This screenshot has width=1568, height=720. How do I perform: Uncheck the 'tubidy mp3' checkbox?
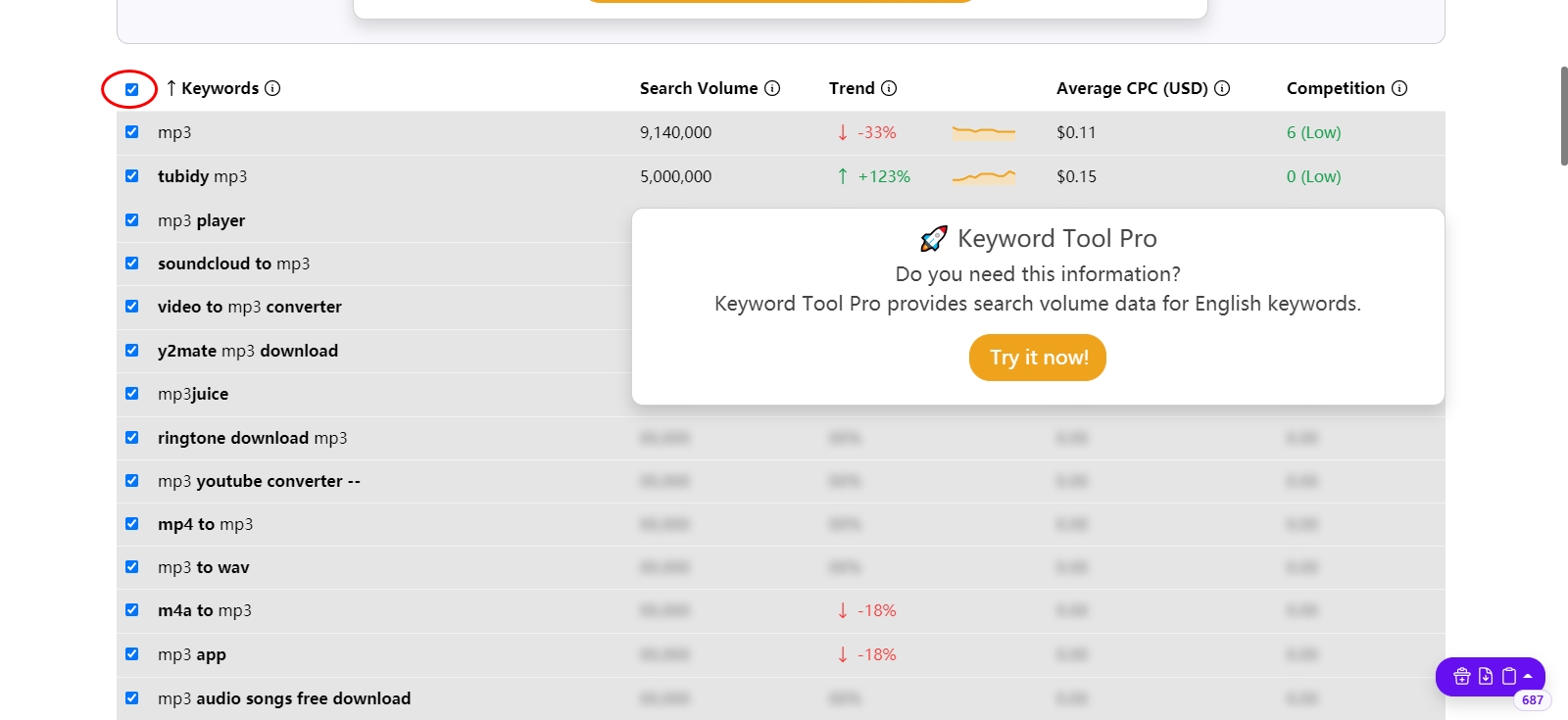click(131, 176)
